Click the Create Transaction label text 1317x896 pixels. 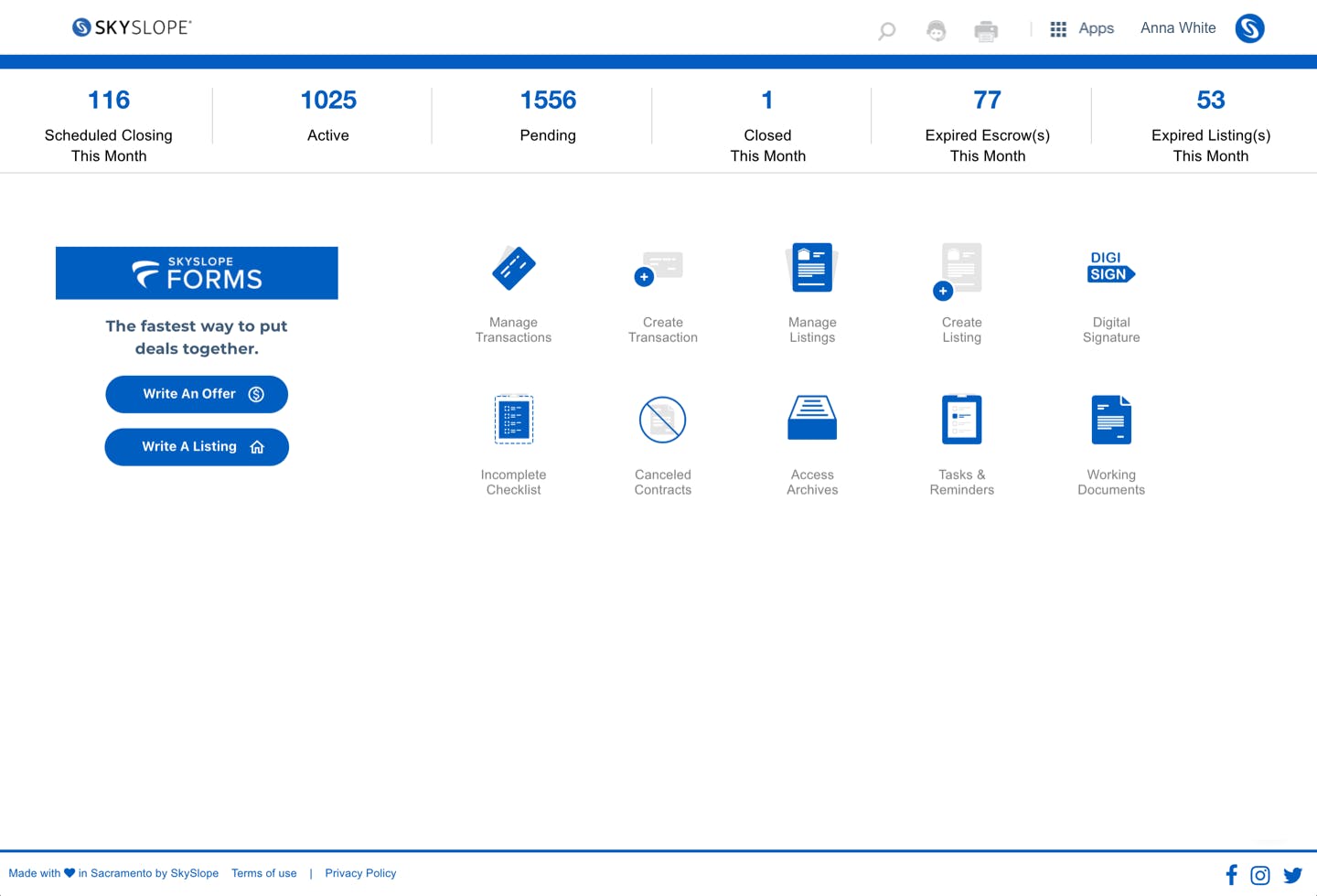663,330
